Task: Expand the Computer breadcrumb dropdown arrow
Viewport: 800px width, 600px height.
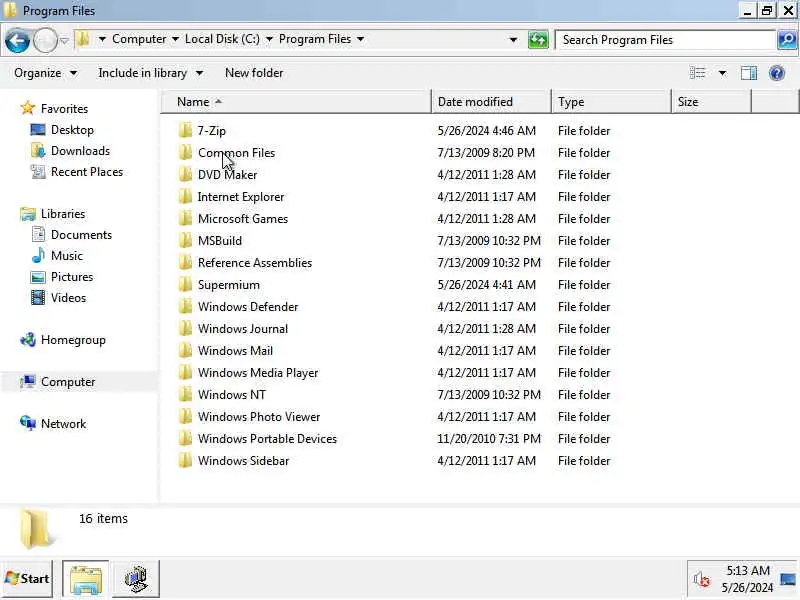Action: [175, 39]
